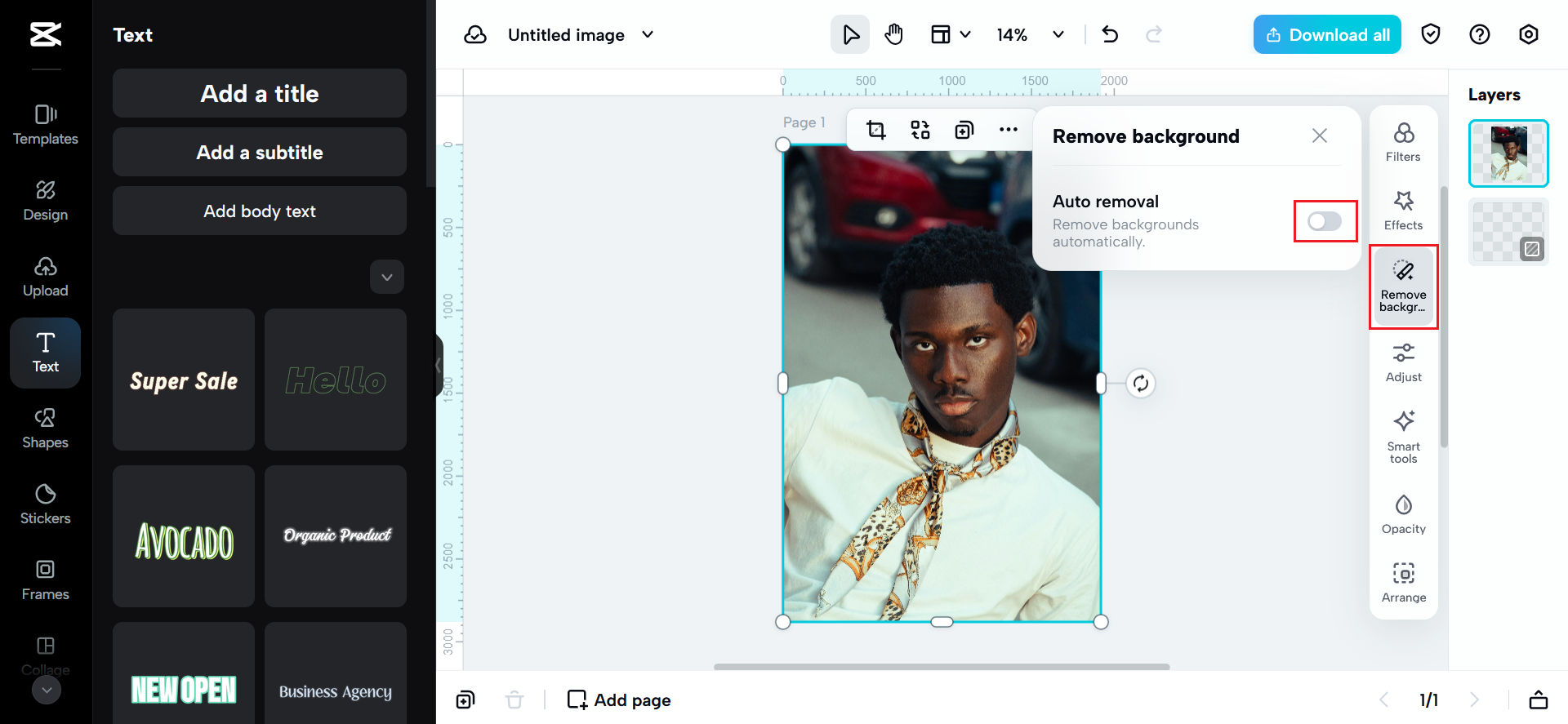
Task: Click the horizontal canvas scrollbar
Action: coord(942,667)
